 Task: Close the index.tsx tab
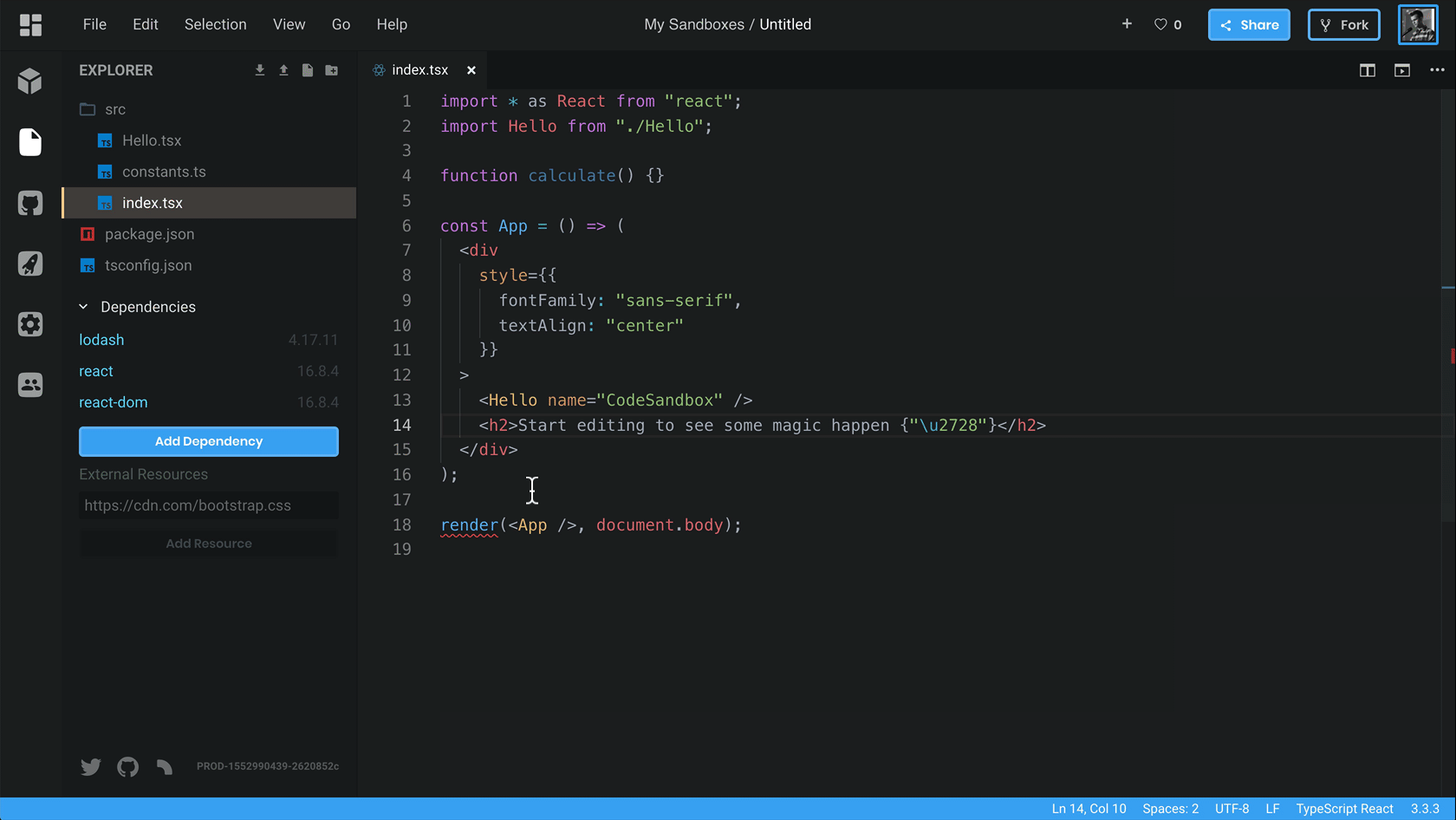(471, 70)
